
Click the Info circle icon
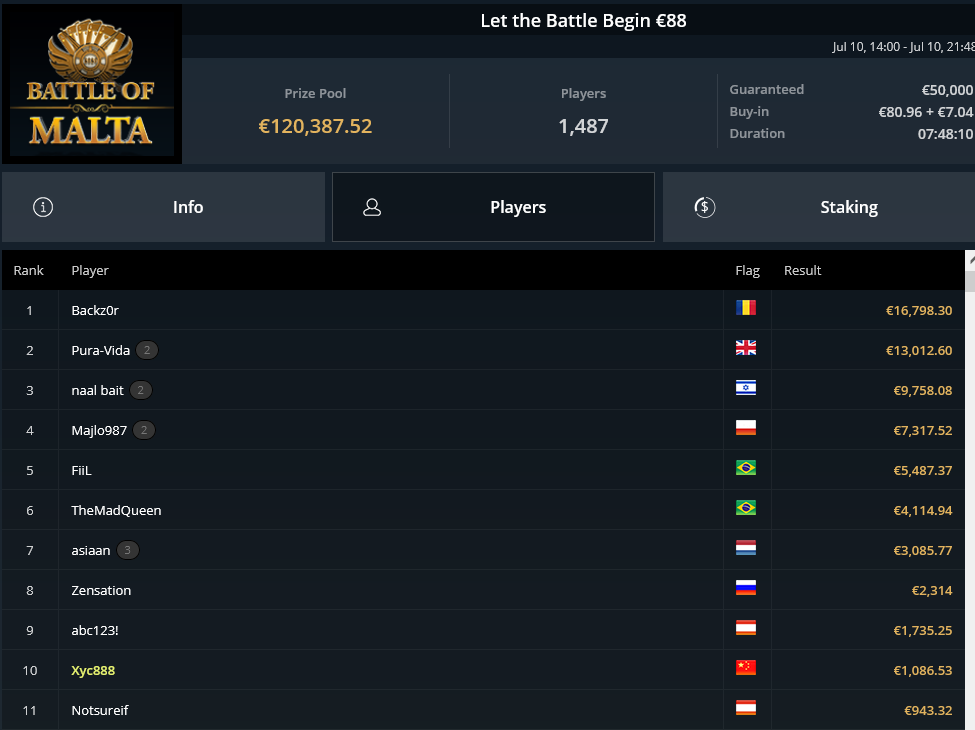[43, 207]
